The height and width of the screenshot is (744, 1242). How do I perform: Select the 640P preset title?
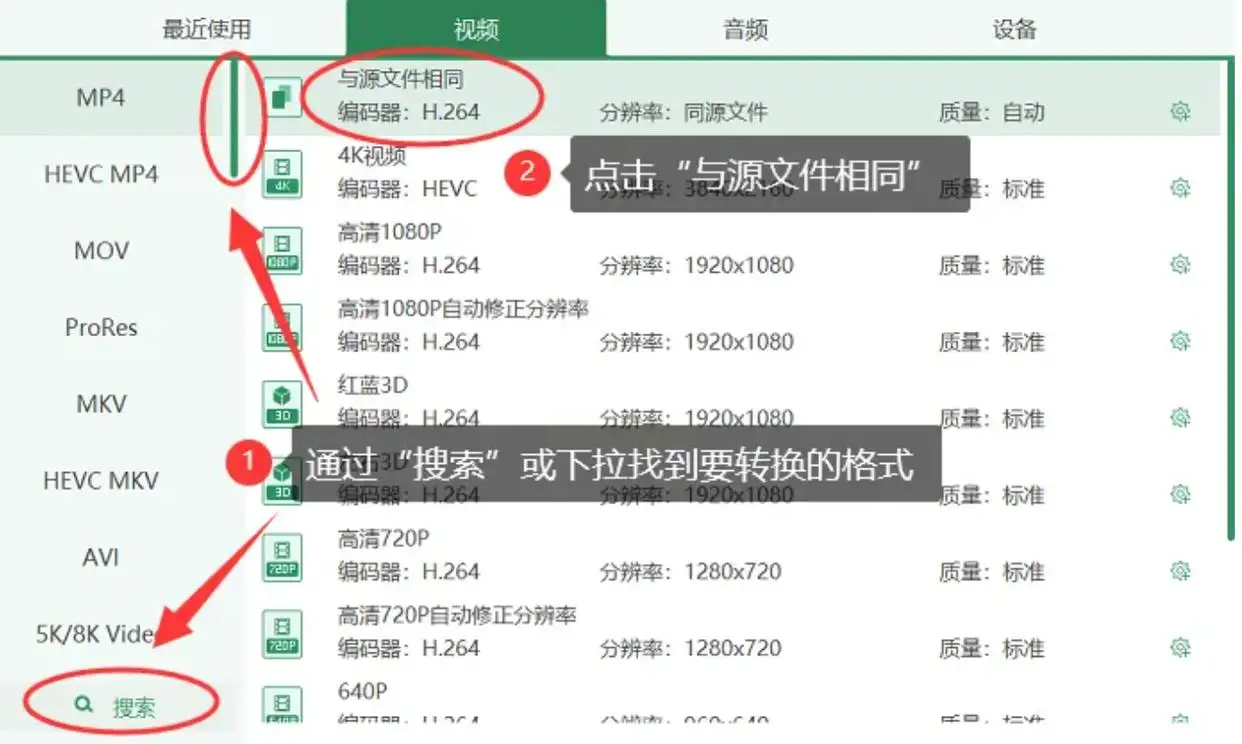(x=362, y=691)
